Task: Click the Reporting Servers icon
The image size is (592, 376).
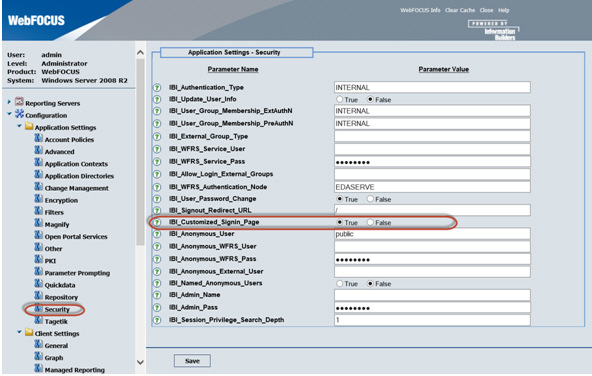Action: tap(19, 102)
